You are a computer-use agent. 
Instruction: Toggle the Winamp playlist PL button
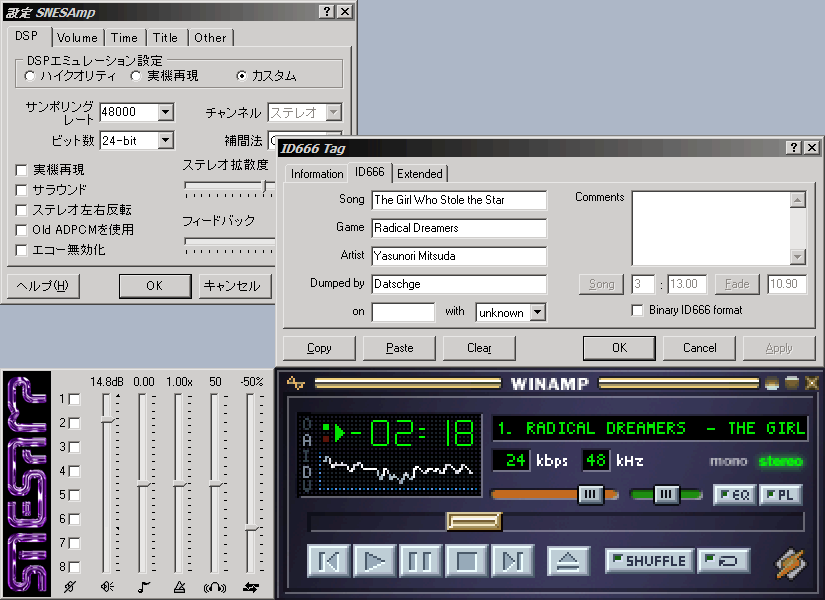[781, 495]
